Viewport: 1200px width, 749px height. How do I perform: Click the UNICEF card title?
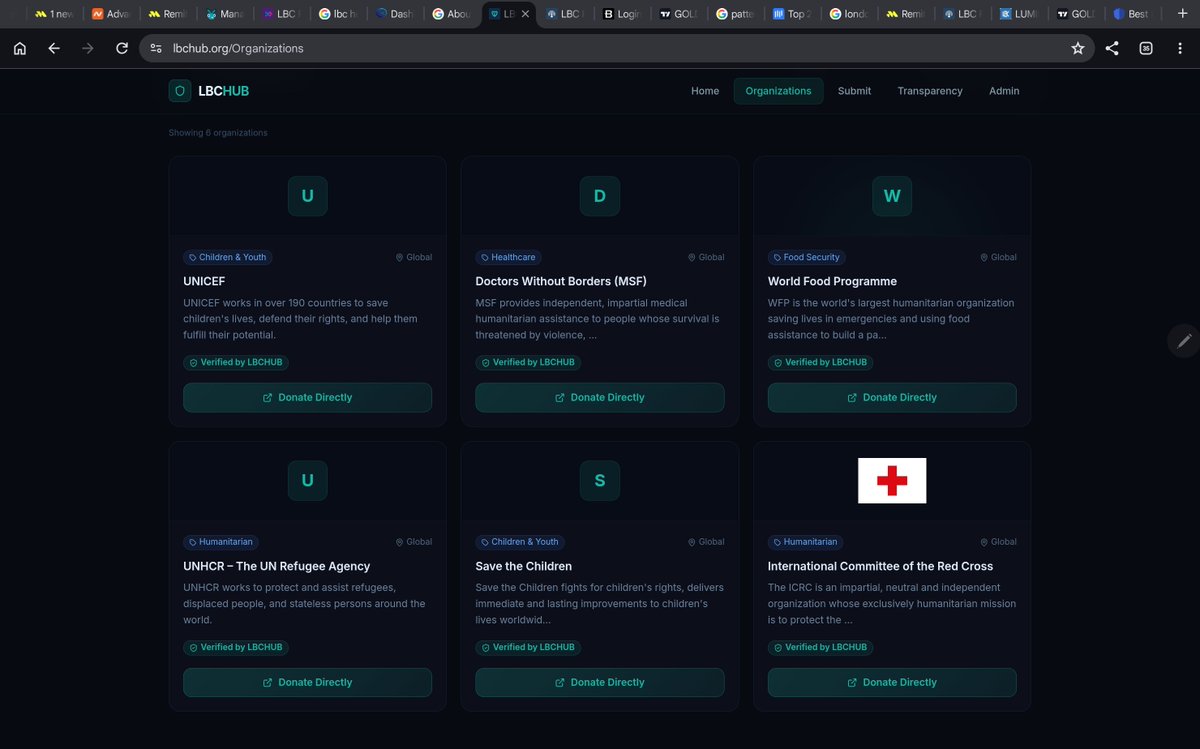click(x=206, y=281)
